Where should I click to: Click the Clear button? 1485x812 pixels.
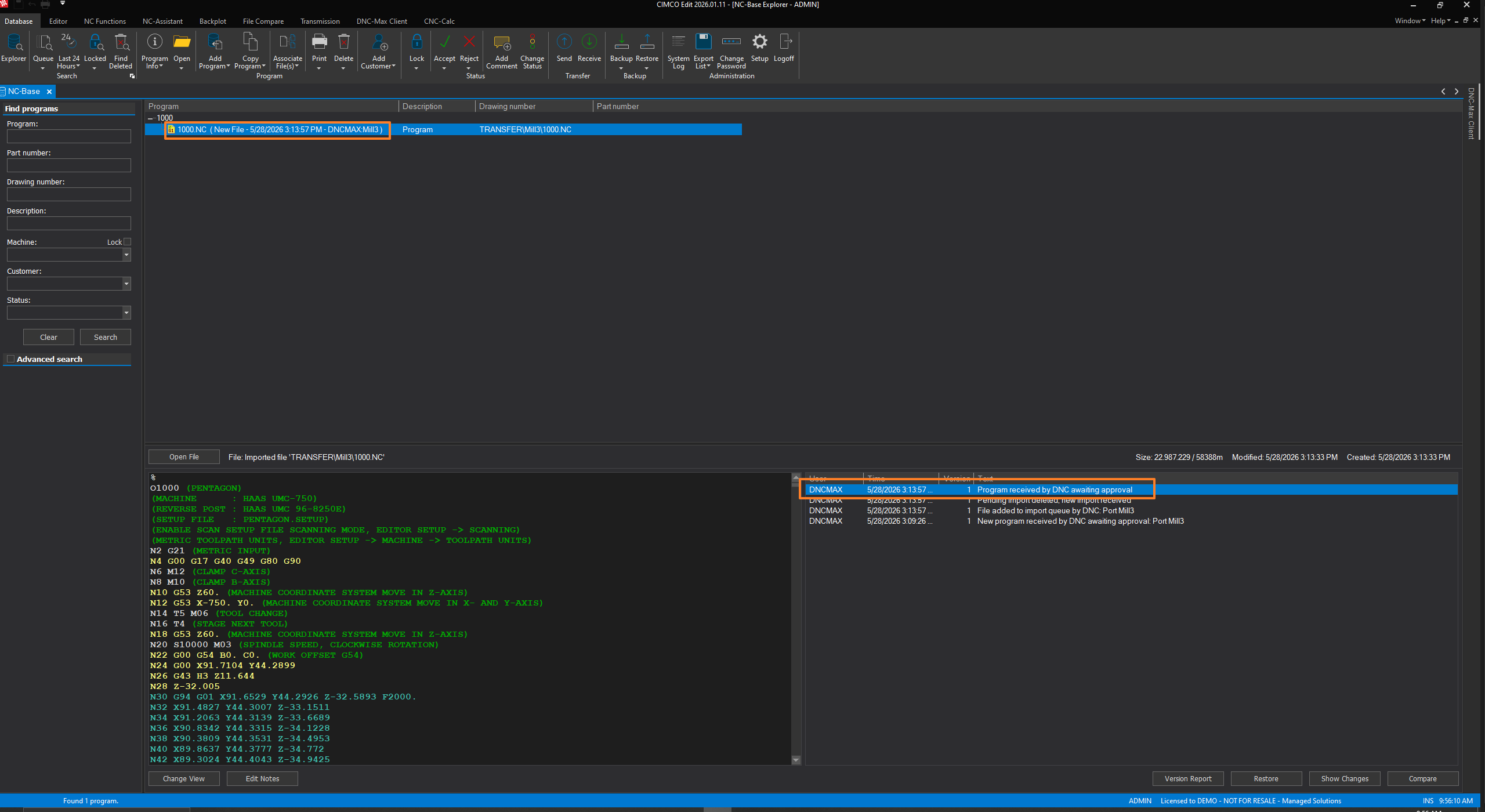coord(49,337)
